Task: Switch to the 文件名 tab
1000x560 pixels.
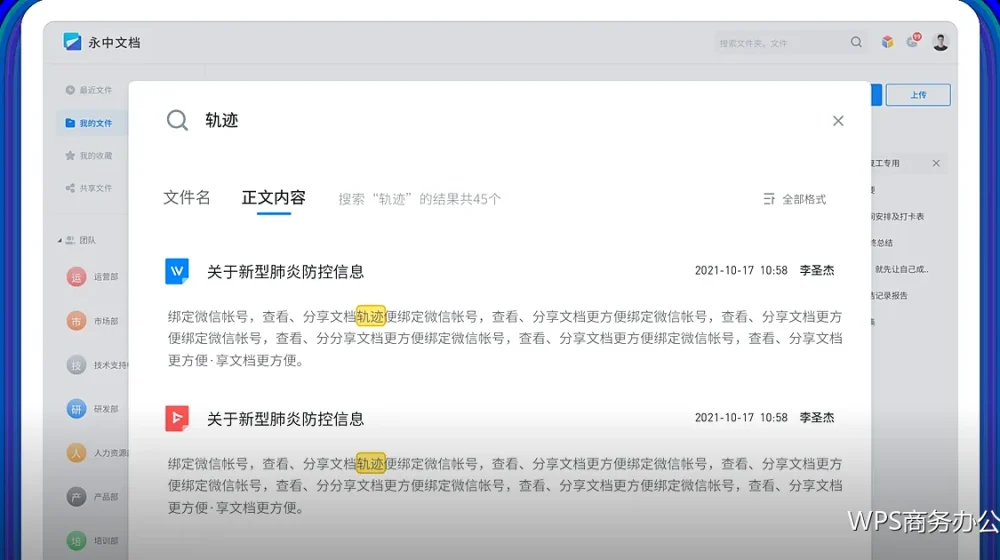Action: [186, 198]
